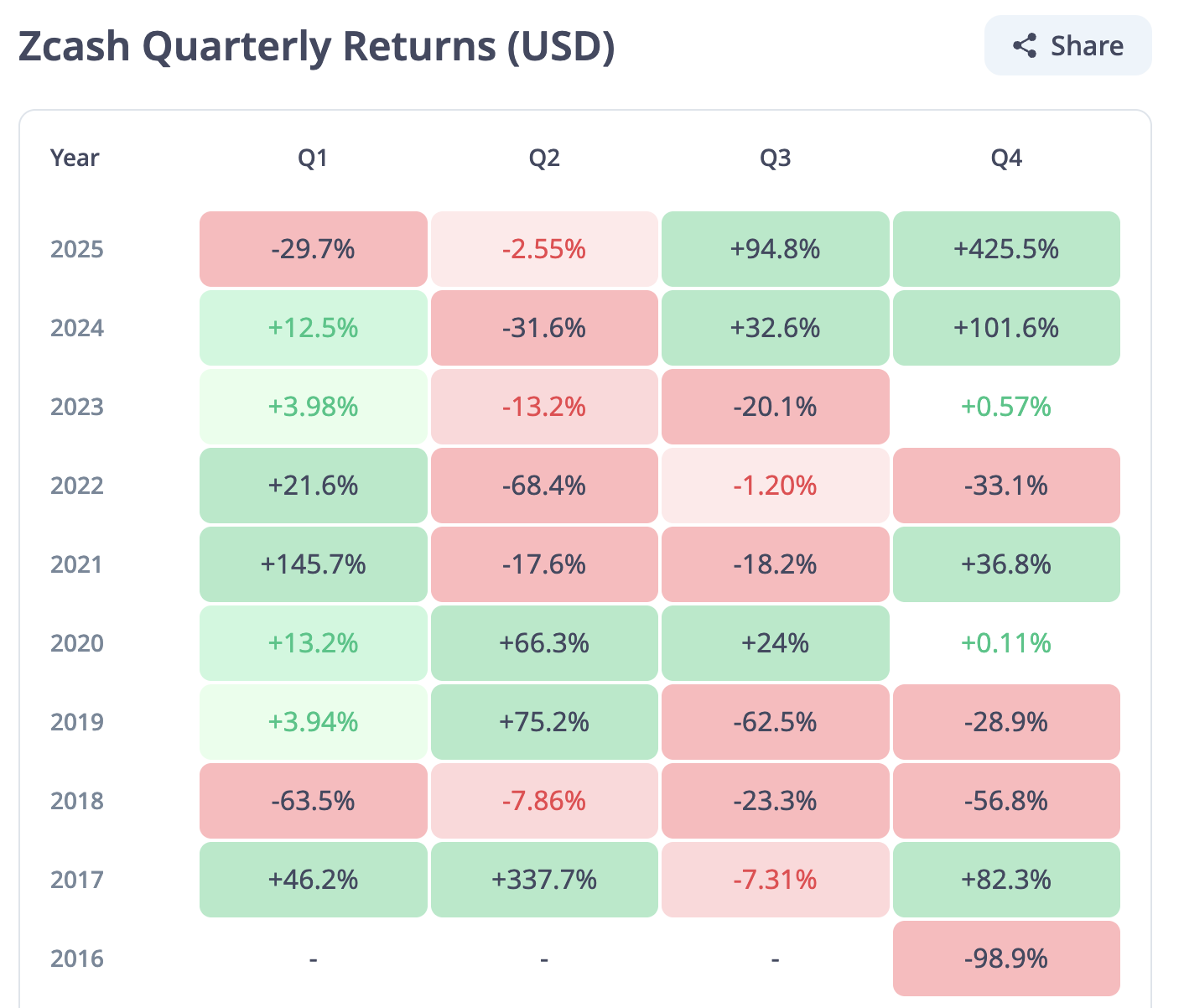Click the Zcash Quarterly Returns title
Screen dimensions: 1184x1008
point(315,47)
